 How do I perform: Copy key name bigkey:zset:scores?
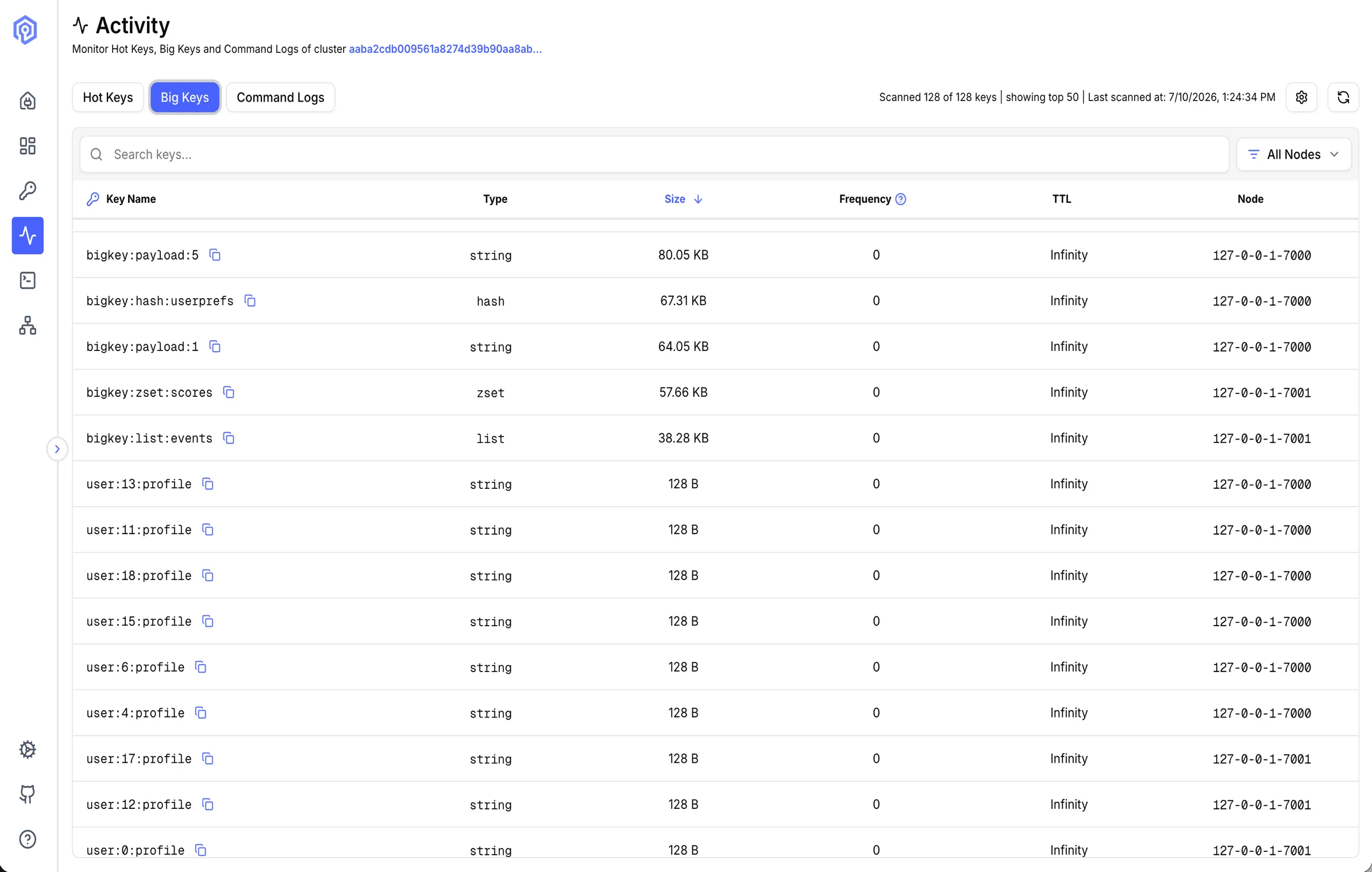pos(229,392)
